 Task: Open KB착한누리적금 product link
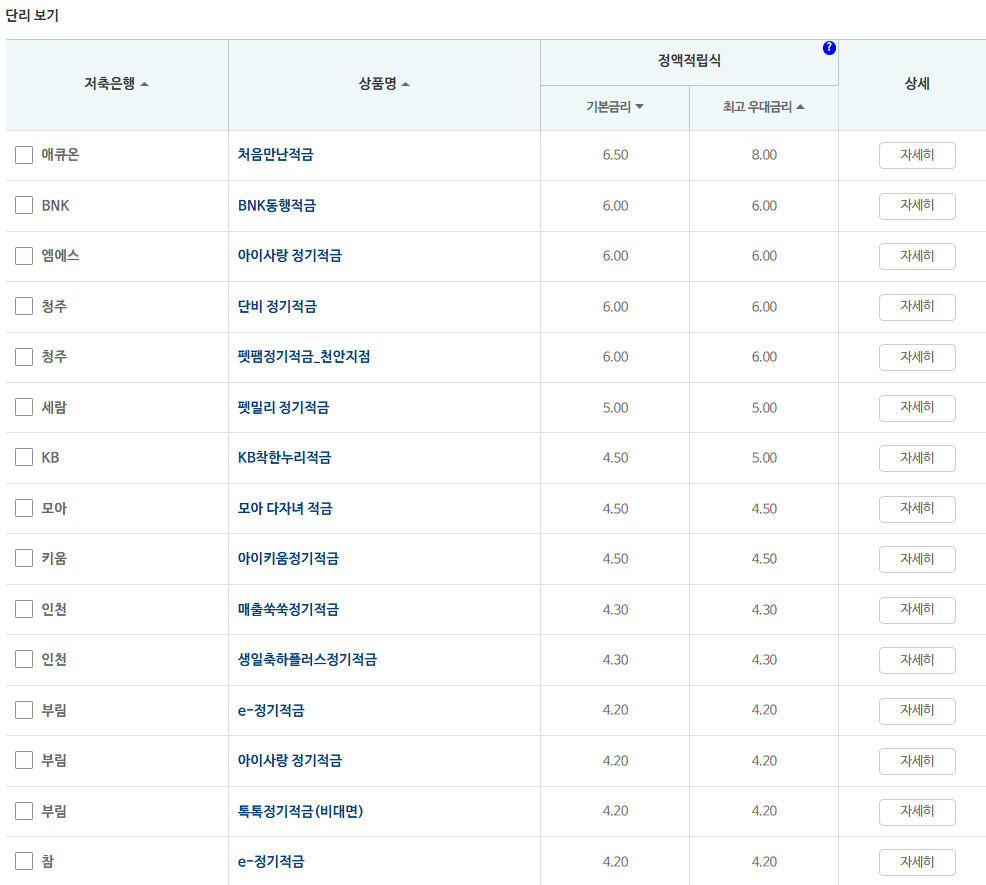(284, 457)
